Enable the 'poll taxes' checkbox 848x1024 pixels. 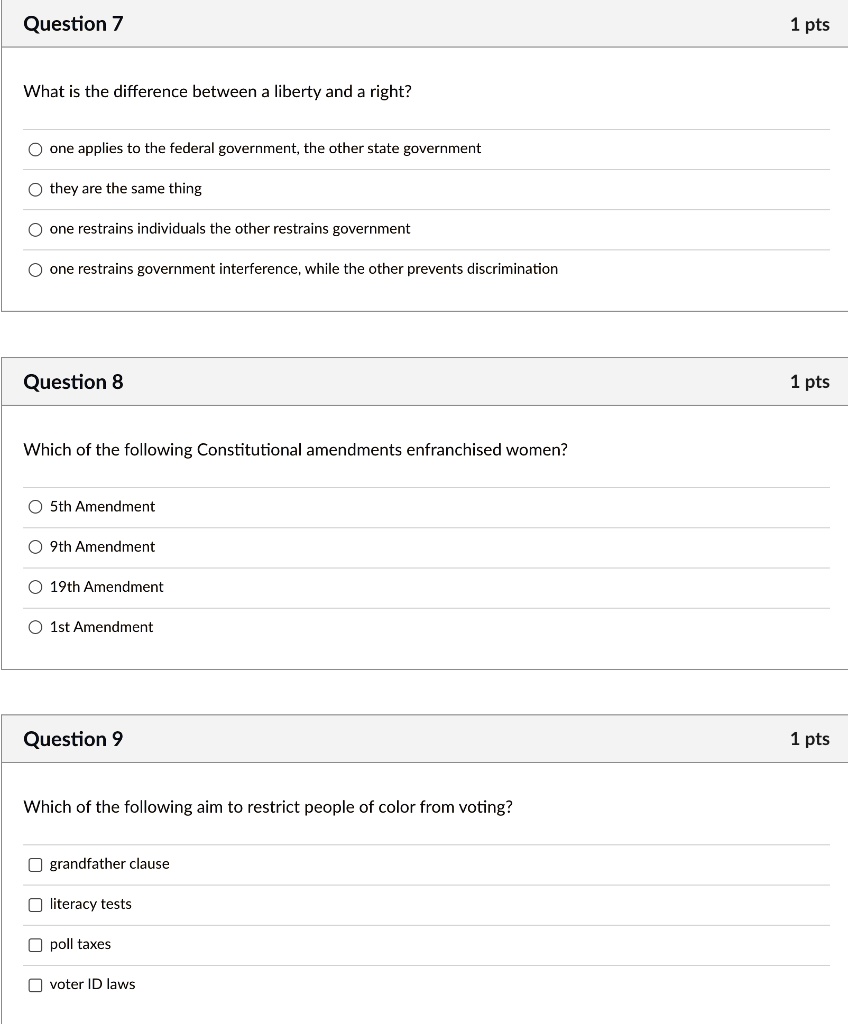(x=35, y=944)
